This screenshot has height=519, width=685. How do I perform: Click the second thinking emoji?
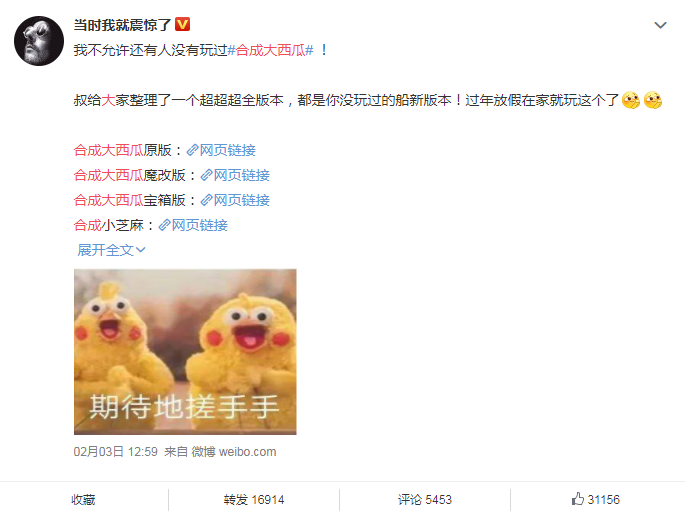653,100
